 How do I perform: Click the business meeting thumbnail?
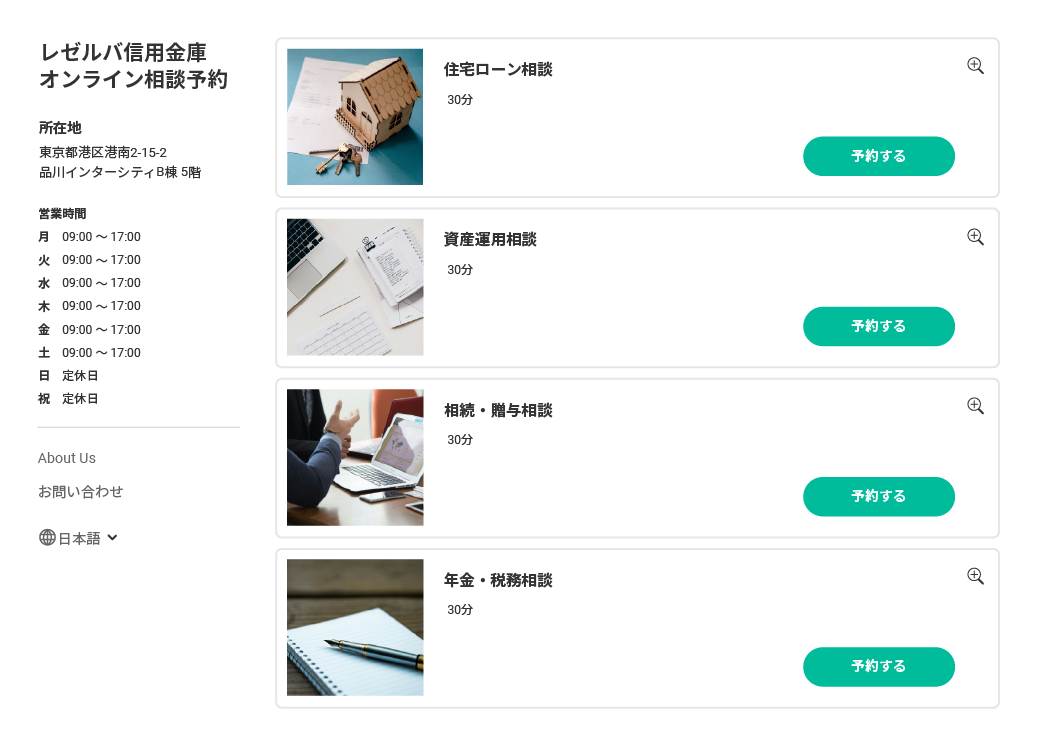355,458
